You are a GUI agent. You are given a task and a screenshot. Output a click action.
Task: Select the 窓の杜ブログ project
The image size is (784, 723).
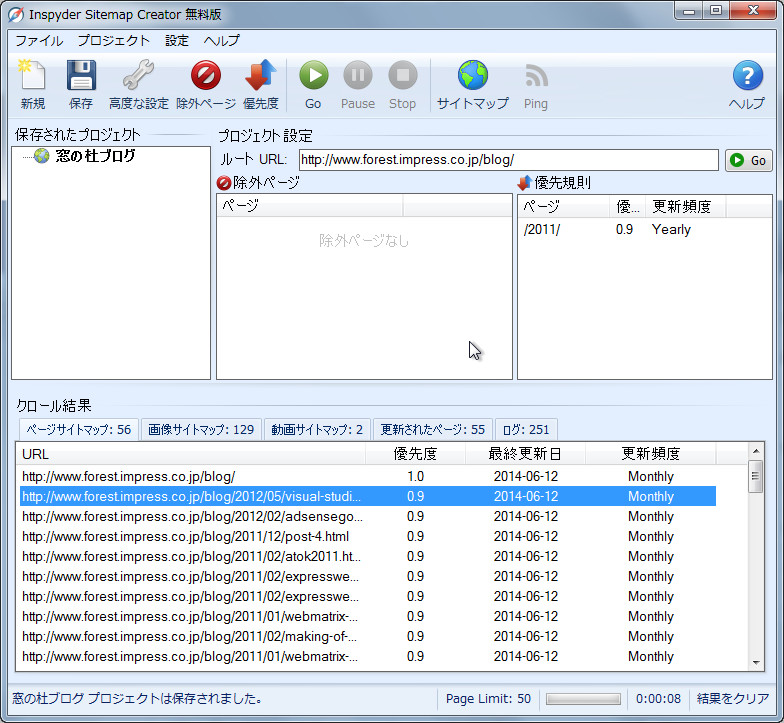pos(95,156)
